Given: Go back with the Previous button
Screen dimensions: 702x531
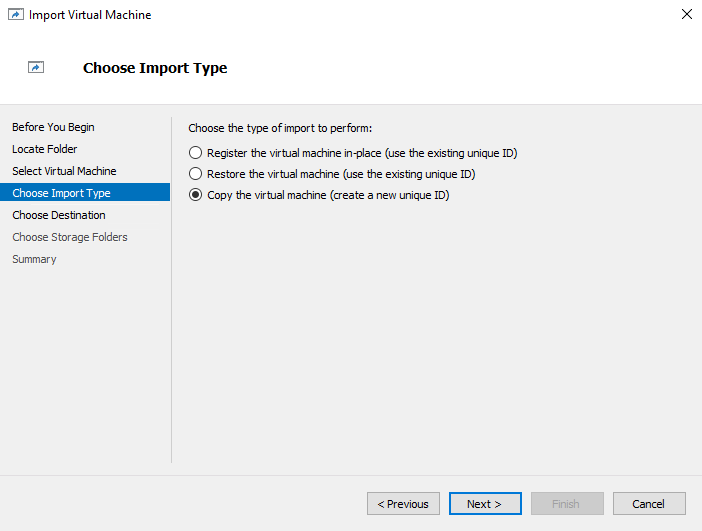Looking at the screenshot, I should 403,504.
